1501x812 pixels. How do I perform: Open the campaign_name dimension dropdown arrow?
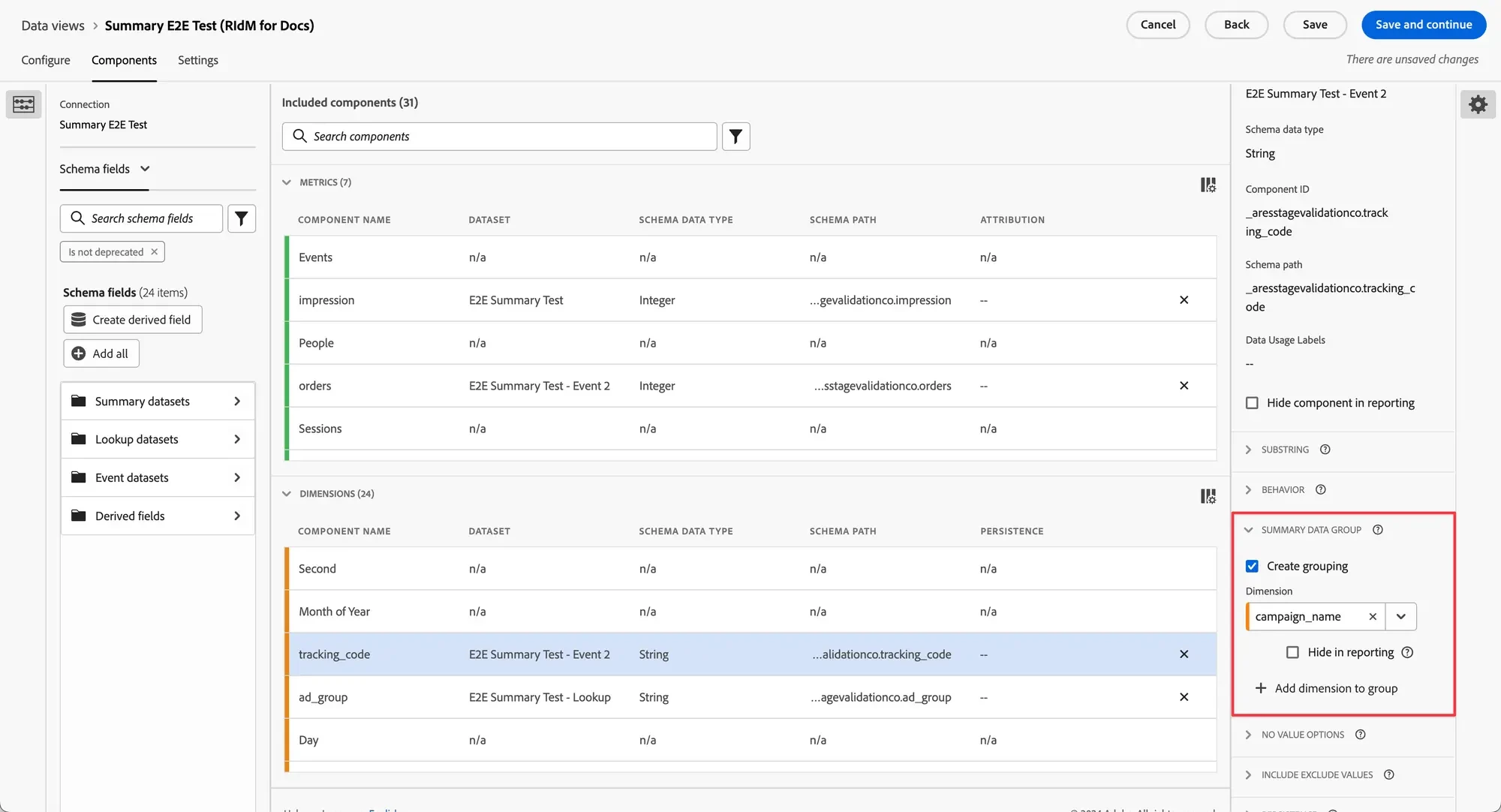pyautogui.click(x=1400, y=617)
